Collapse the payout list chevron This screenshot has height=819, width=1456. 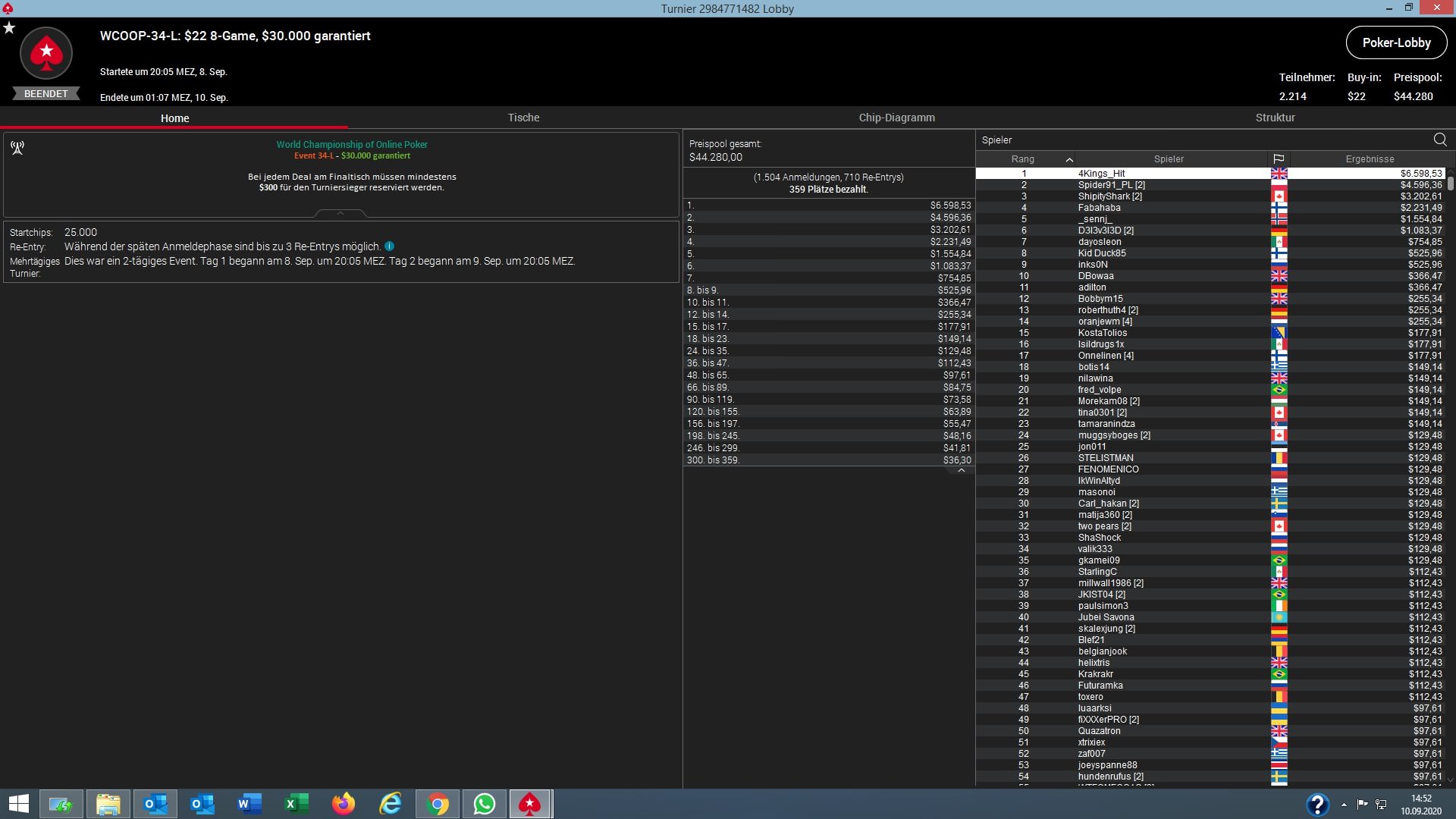pos(961,470)
